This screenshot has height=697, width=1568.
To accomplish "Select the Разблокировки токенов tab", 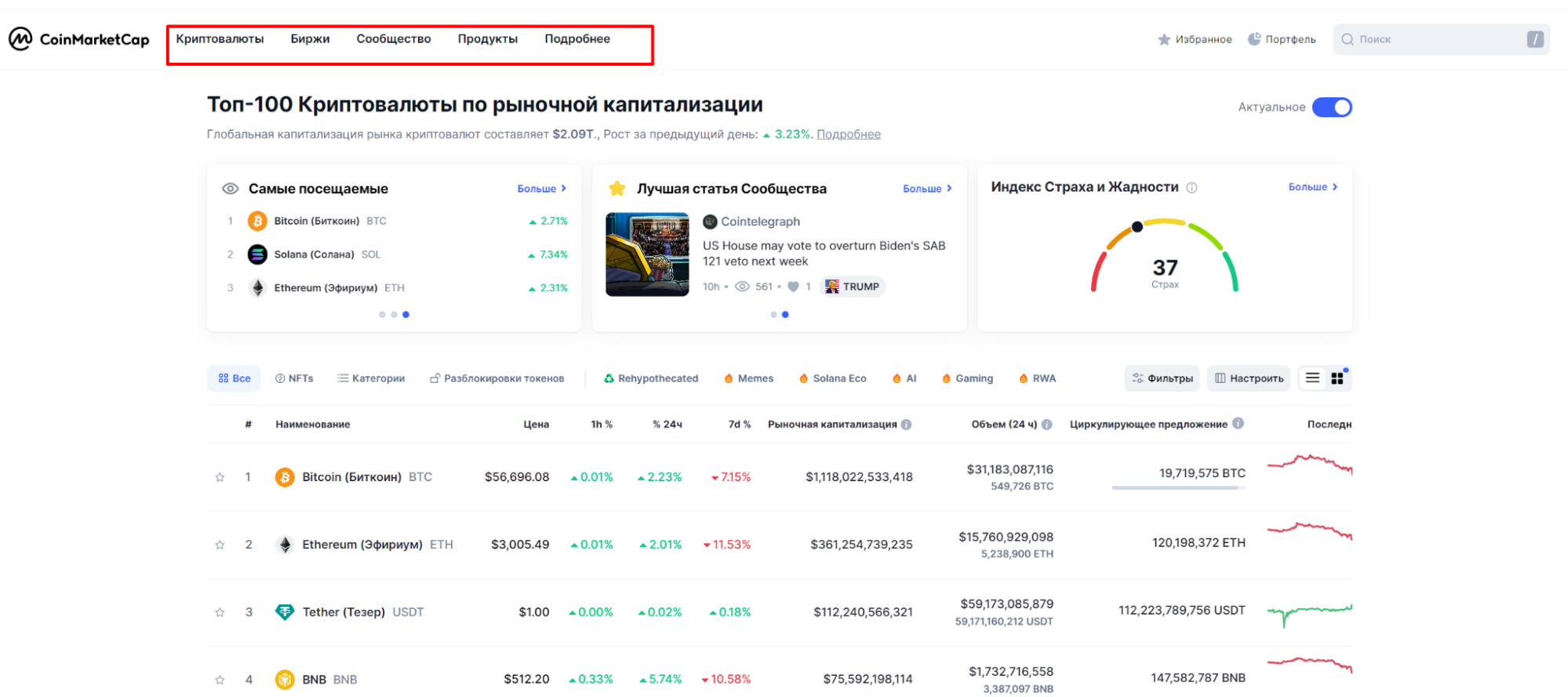I will click(x=497, y=378).
